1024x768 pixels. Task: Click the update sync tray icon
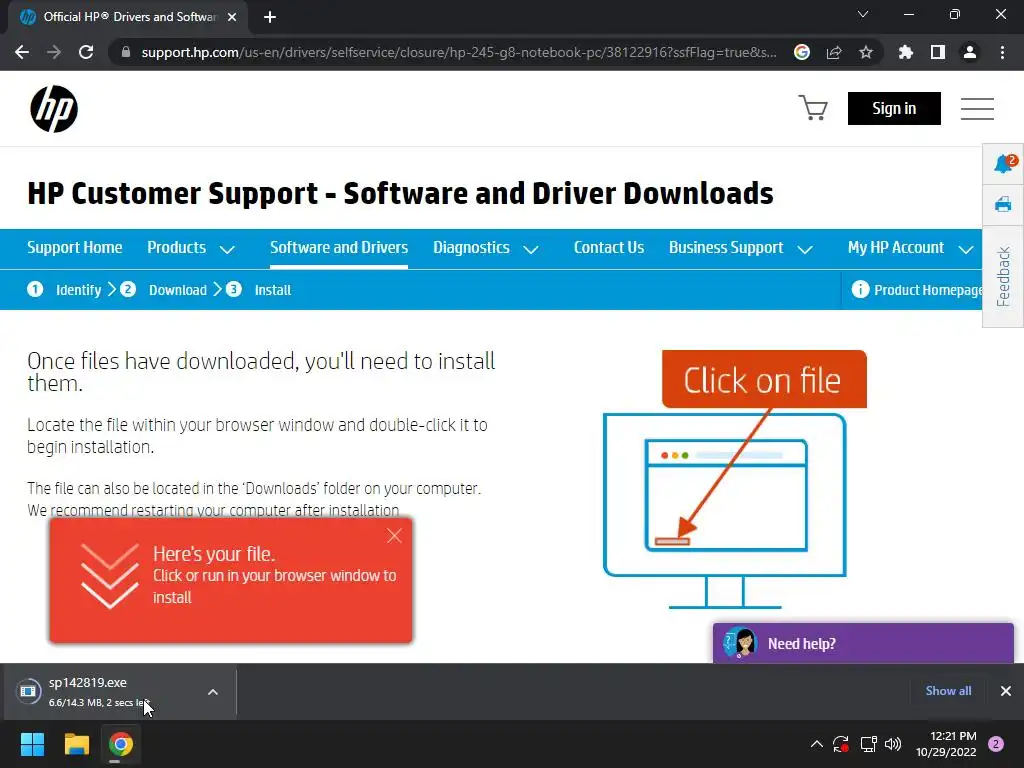click(x=840, y=744)
